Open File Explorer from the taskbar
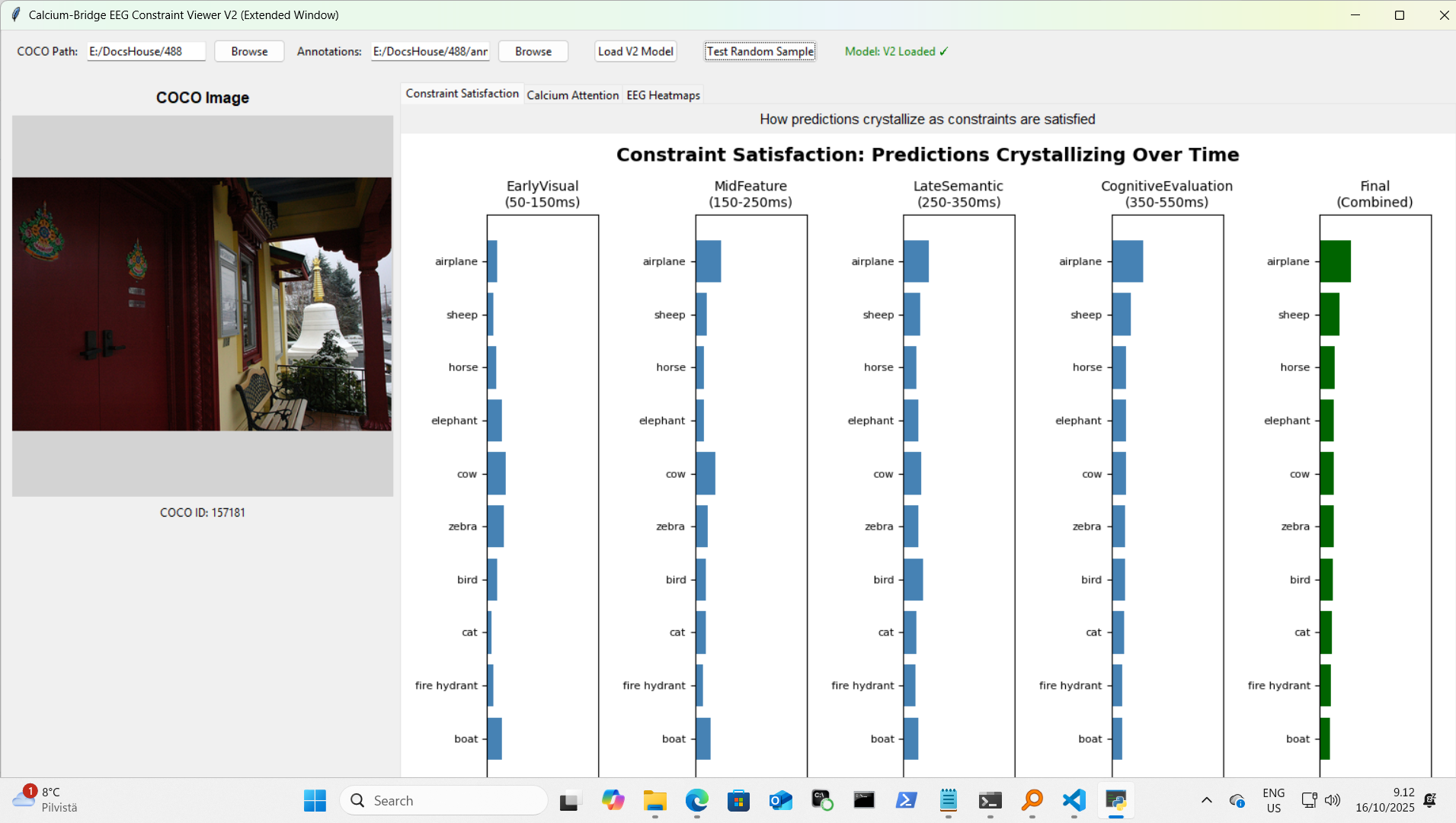Screen dimensions: 1456x823 pyautogui.click(x=654, y=801)
